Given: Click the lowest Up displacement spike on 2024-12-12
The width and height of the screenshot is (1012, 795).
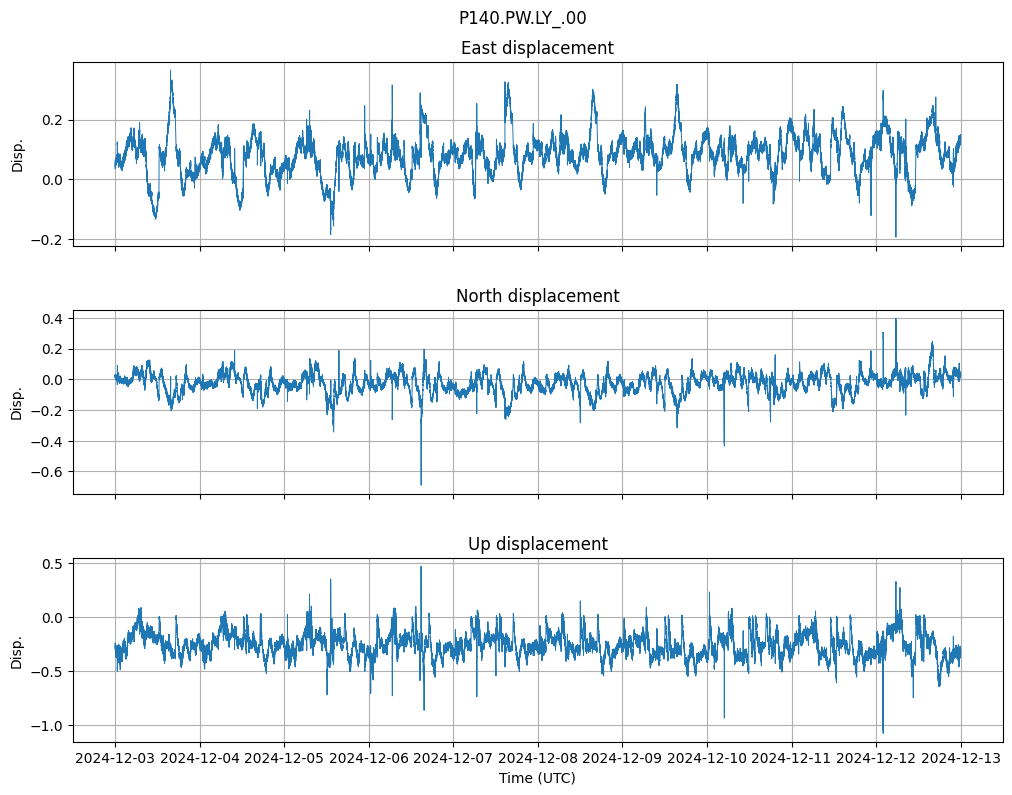Looking at the screenshot, I should [882, 731].
